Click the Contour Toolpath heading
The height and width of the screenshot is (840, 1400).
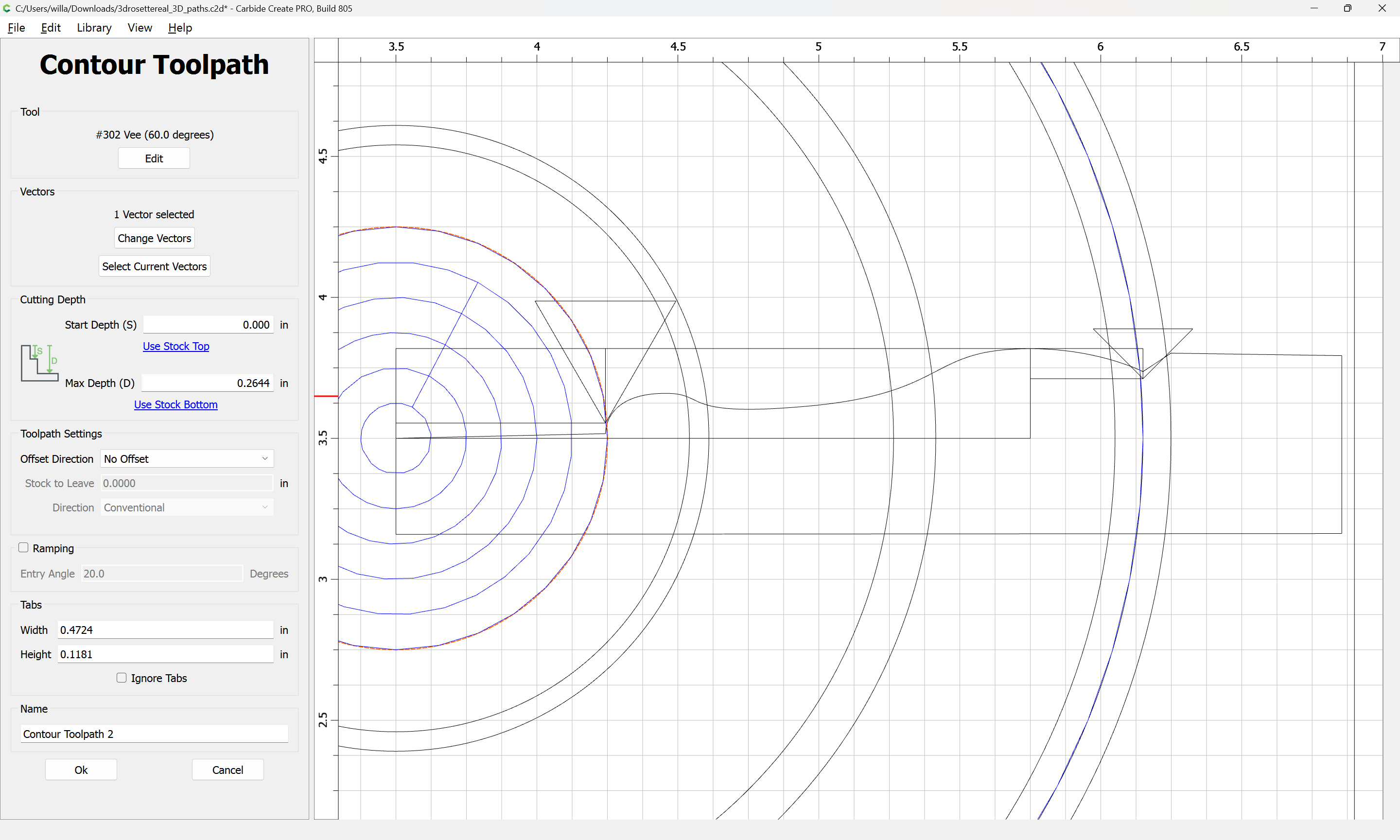pyautogui.click(x=154, y=65)
